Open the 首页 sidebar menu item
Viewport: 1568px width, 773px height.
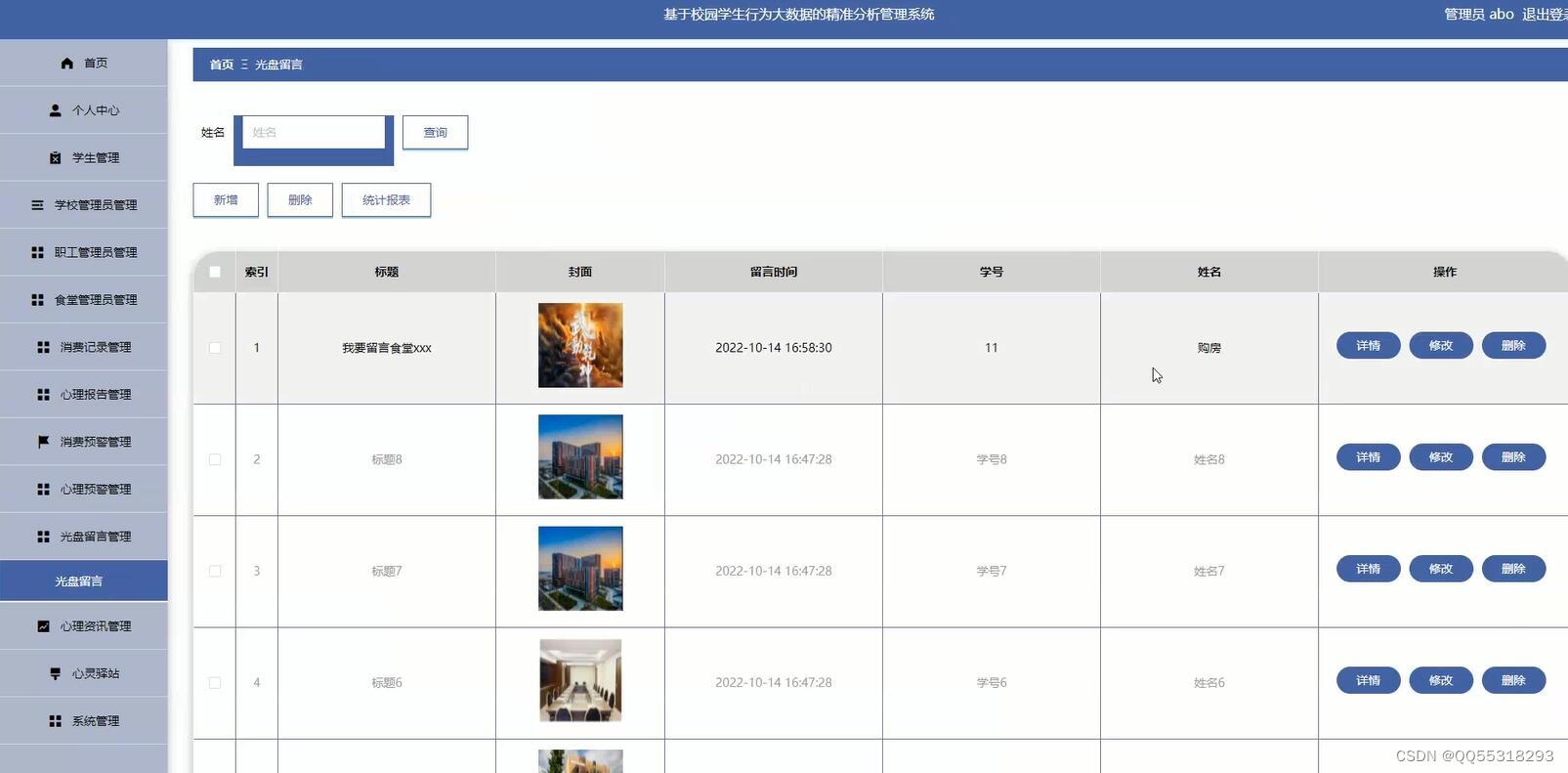click(x=83, y=63)
